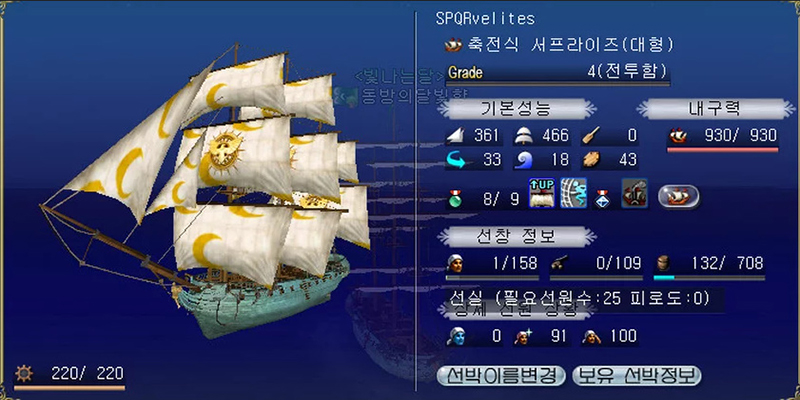
Task: Select the 선창 정보 section header
Action: [516, 237]
